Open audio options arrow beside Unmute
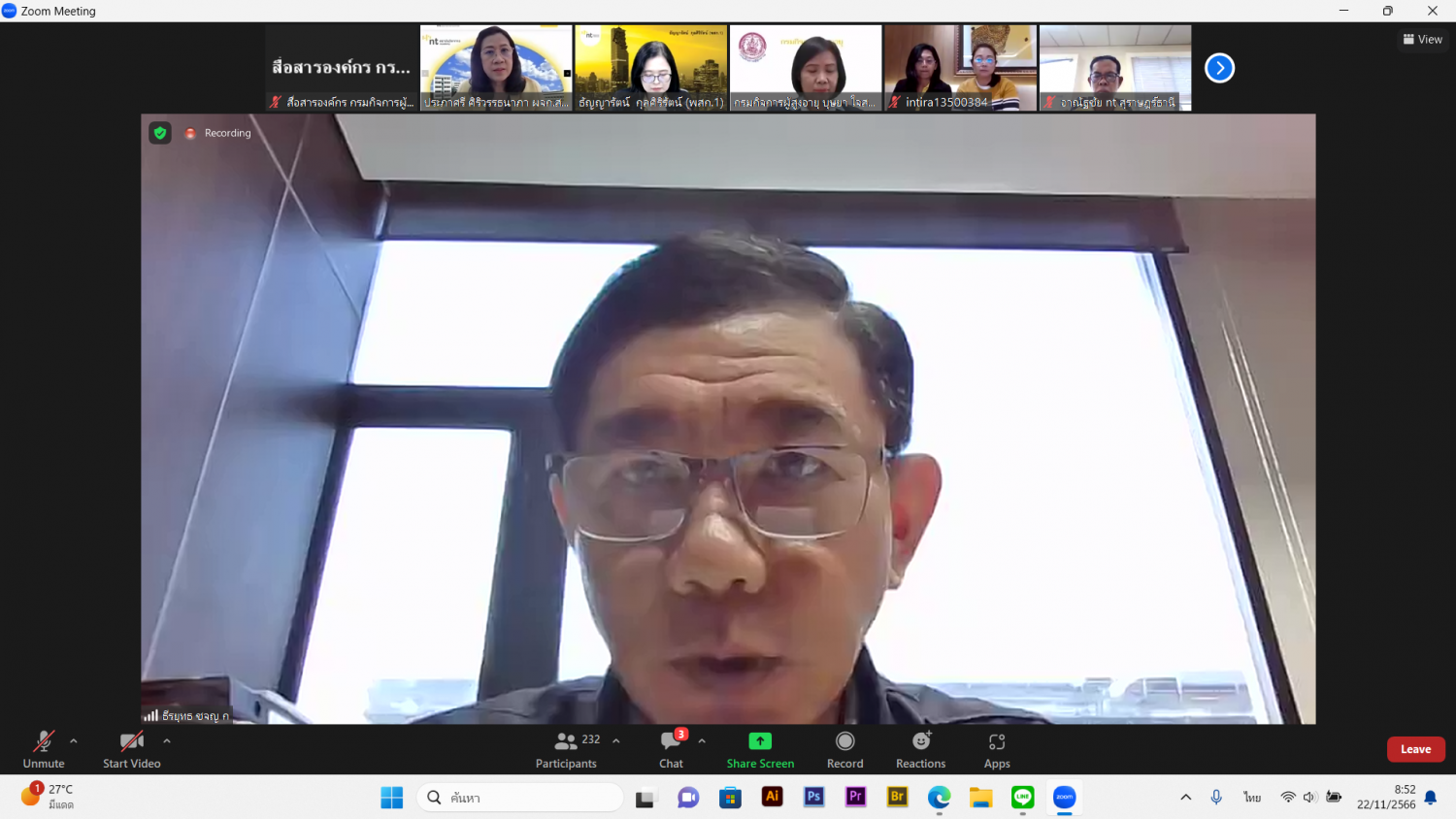This screenshot has height=819, width=1456. click(74, 741)
